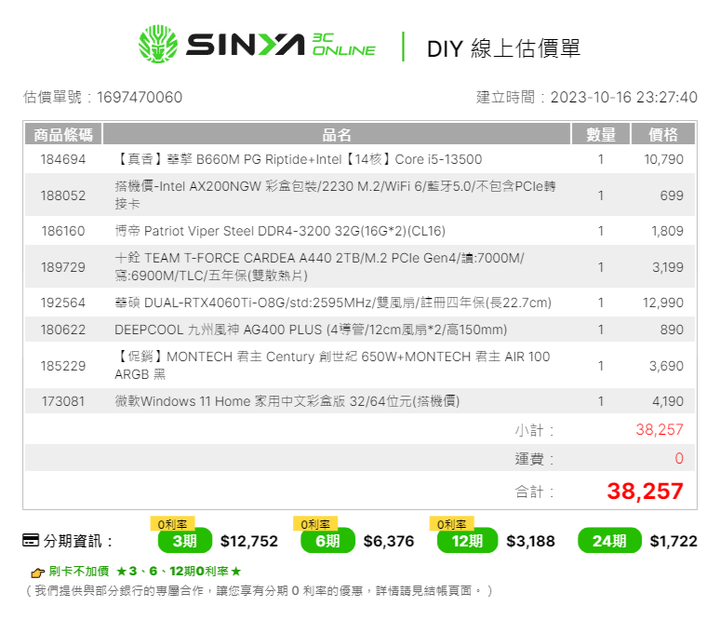
Task: Click price 1,809
Action: 668,231
